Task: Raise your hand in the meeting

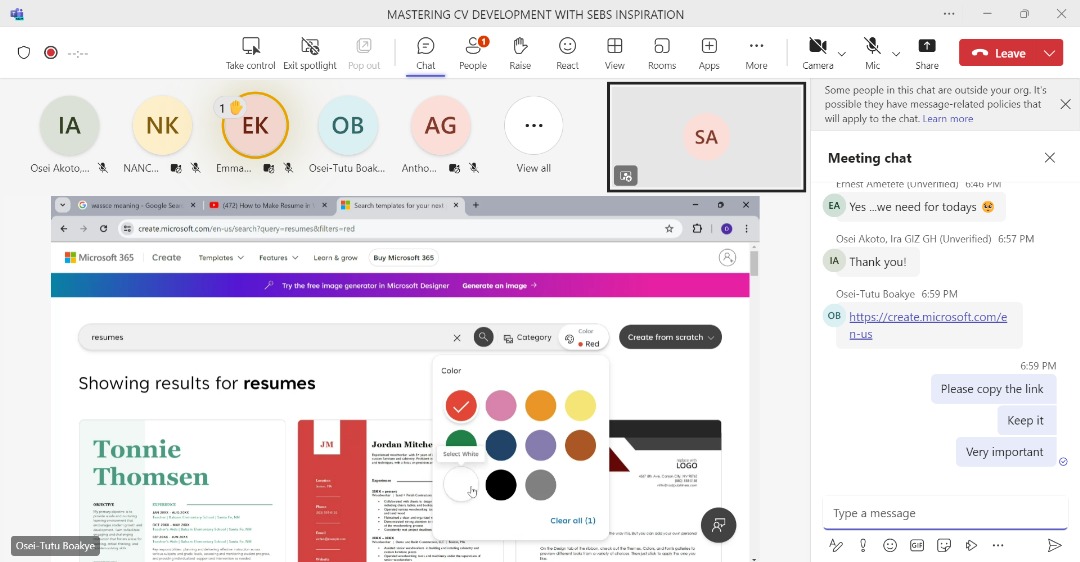Action: 520,53
